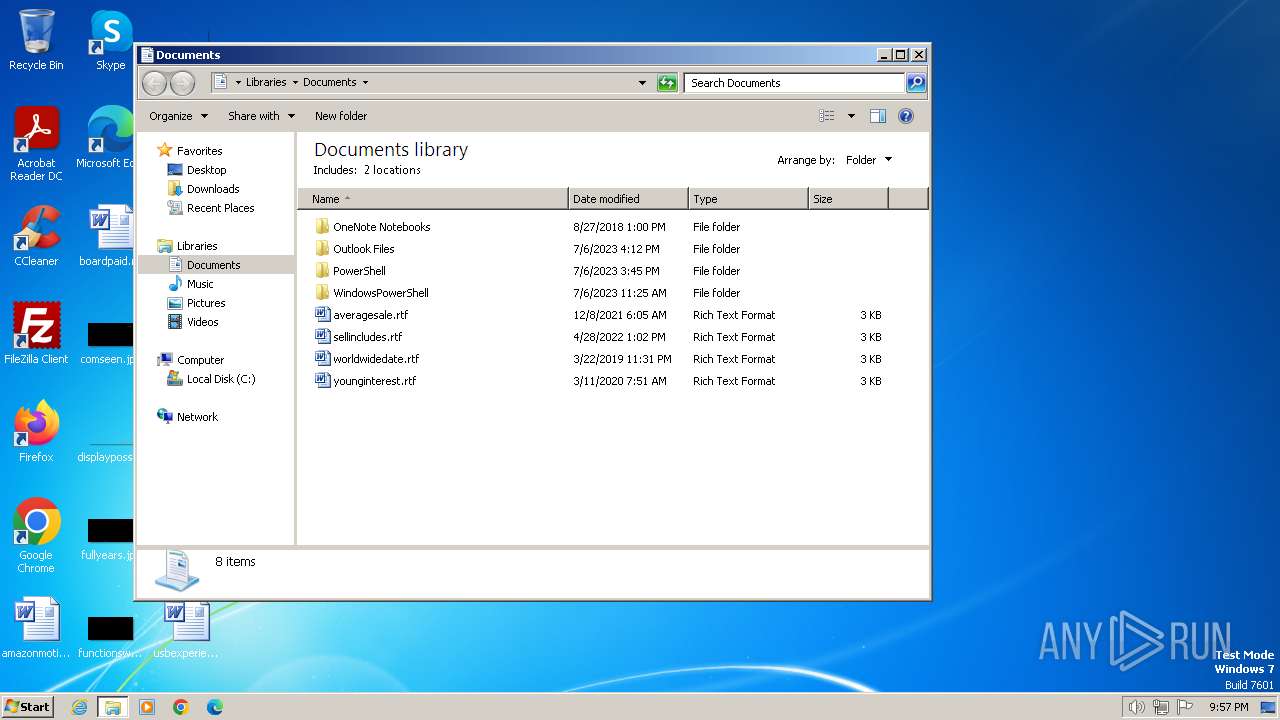Click inside the Search Documents field

click(795, 83)
